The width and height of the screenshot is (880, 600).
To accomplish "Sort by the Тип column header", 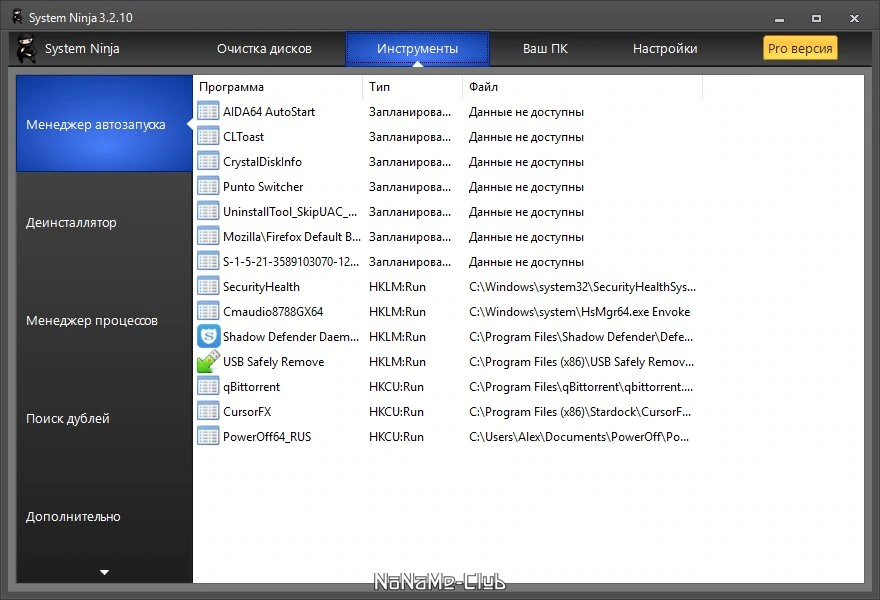I will click(x=379, y=87).
